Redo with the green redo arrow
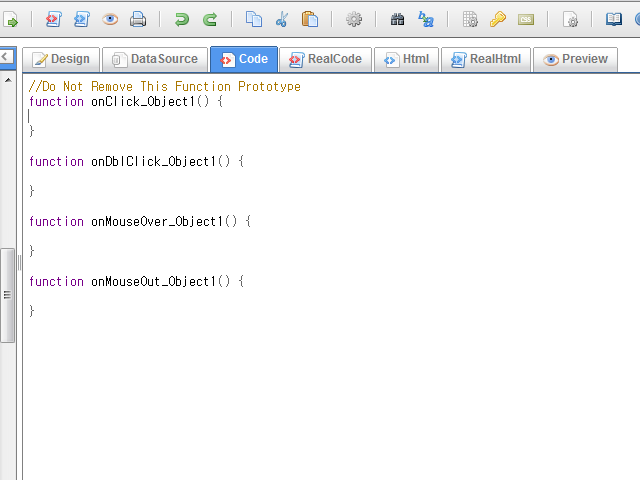This screenshot has height=480, width=640. [x=210, y=19]
